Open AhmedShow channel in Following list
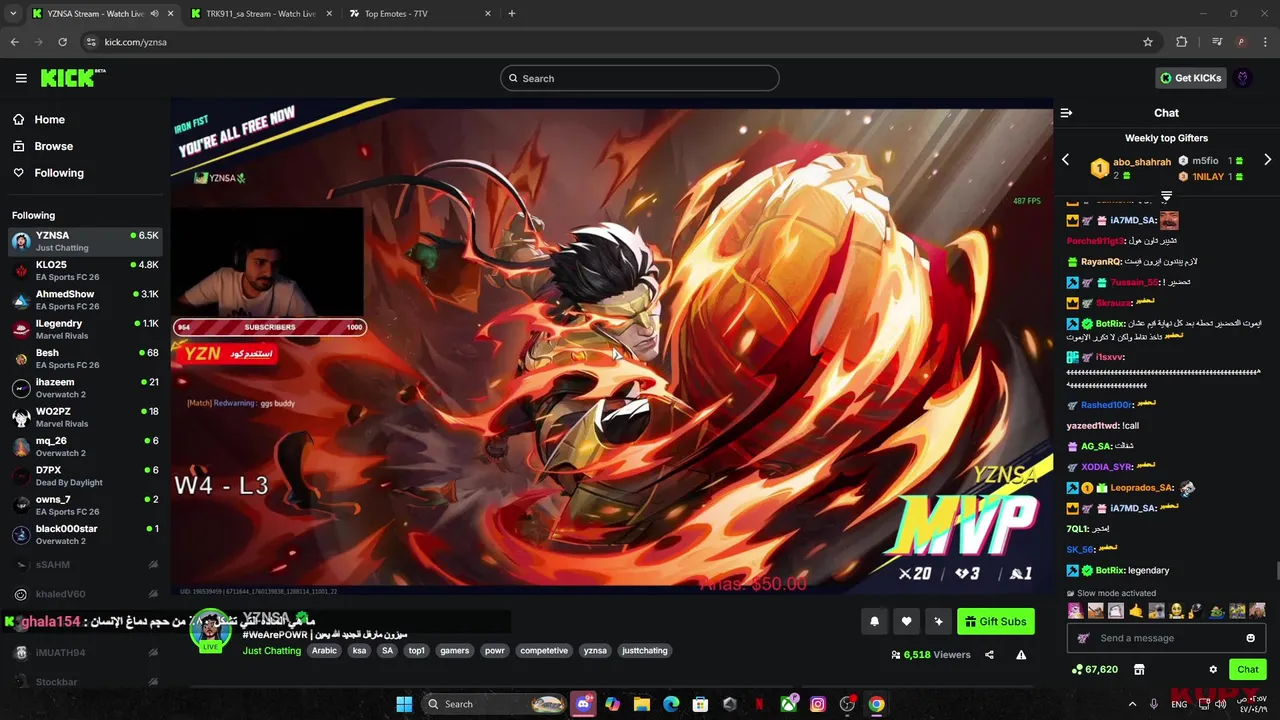Viewport: 1280px width, 720px height. [x=85, y=300]
